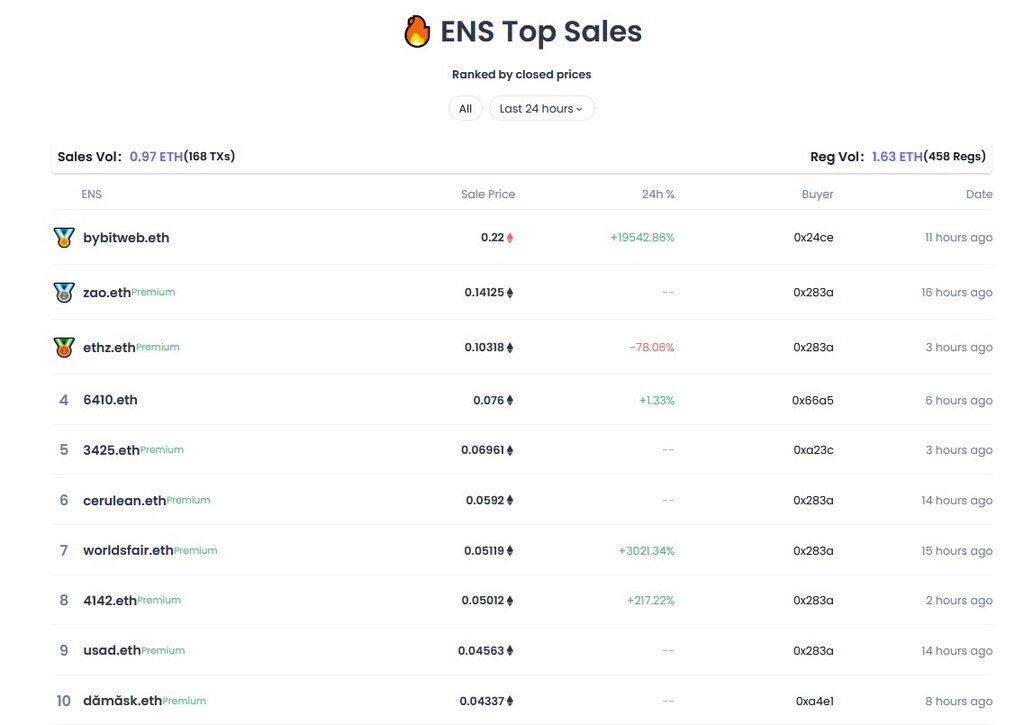Image resolution: width=1032 pixels, height=725 pixels.
Task: Click the bronze medal icon for ethz.eth
Action: (x=64, y=347)
